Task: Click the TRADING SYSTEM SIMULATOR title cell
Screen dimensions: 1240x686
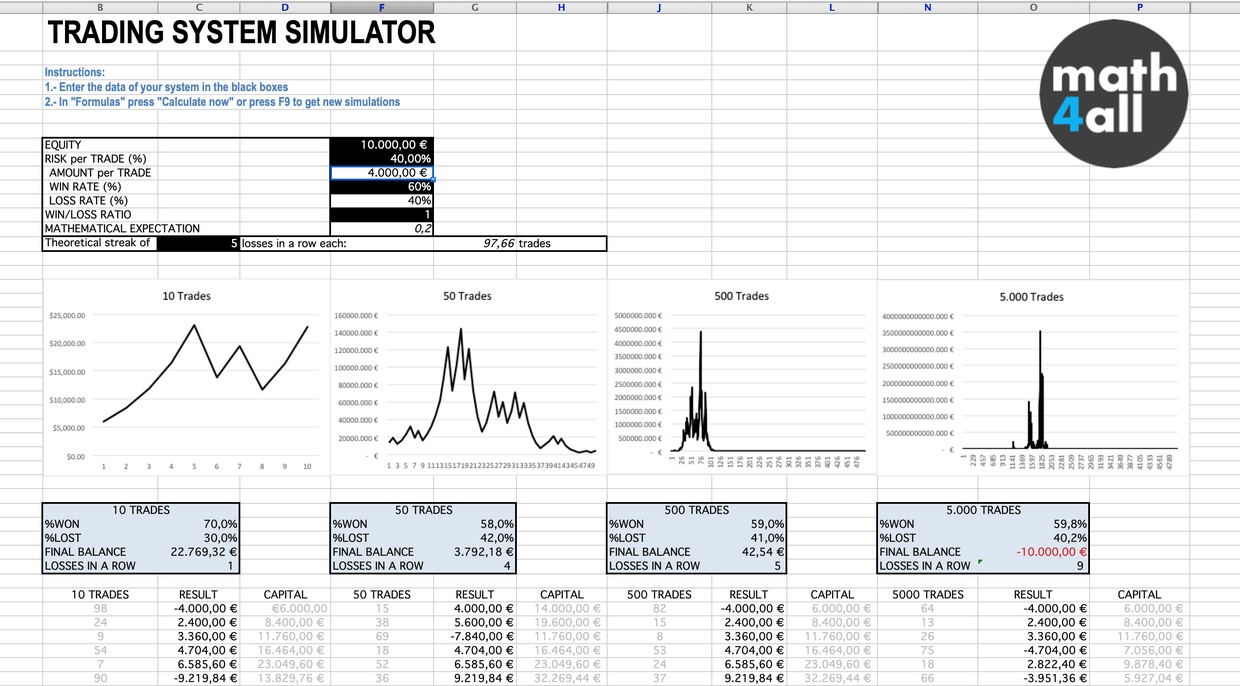Action: tap(241, 33)
